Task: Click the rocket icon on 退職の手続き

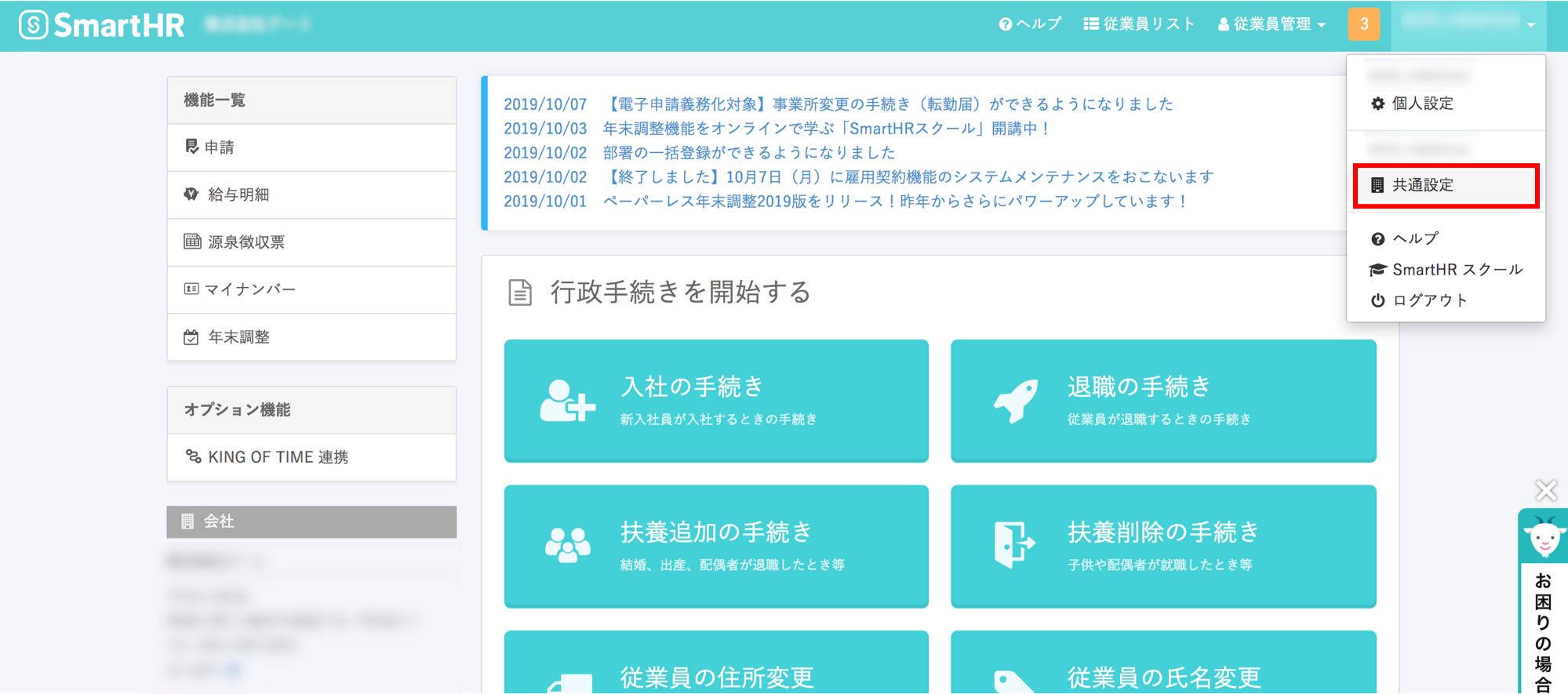Action: 1016,401
